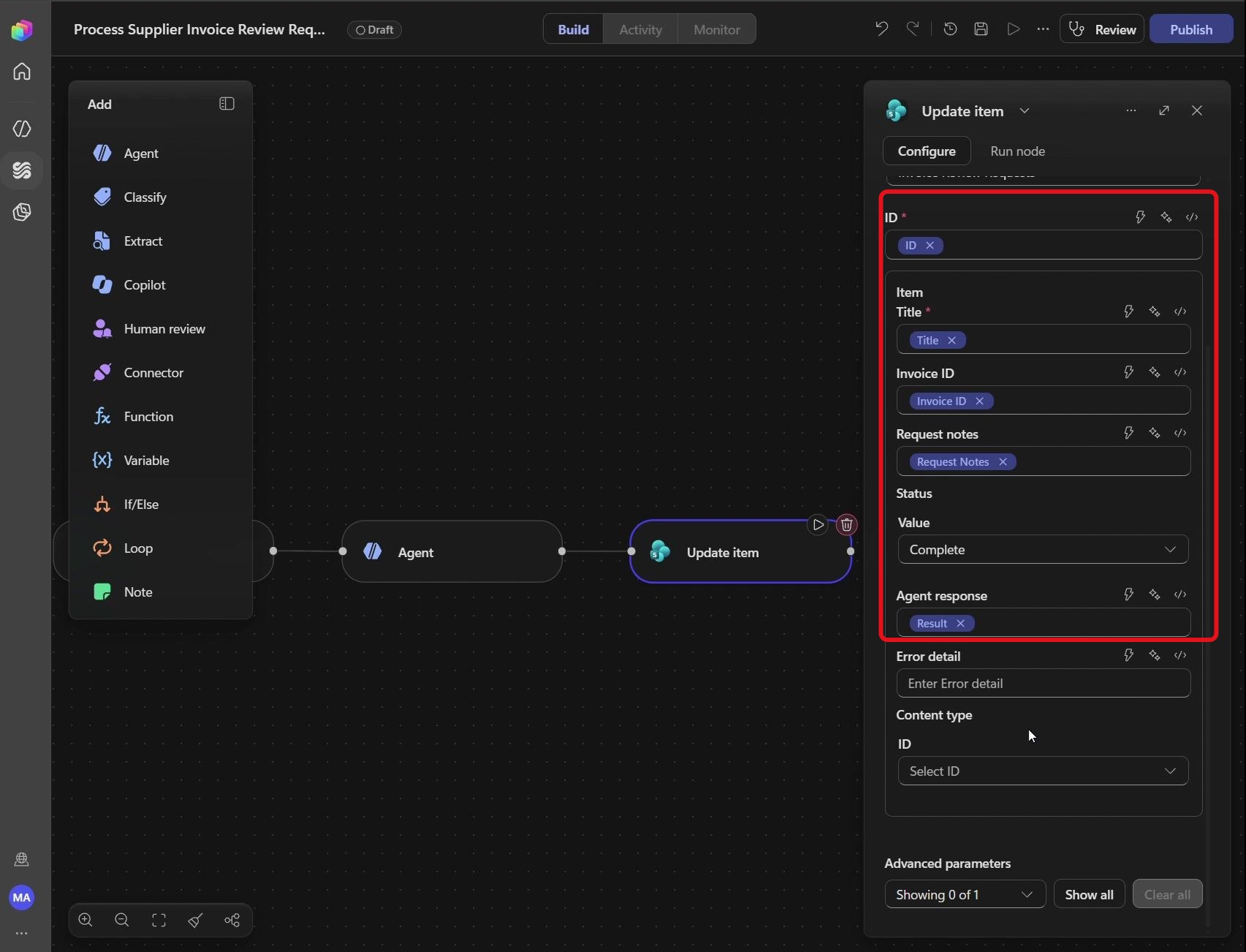
Task: Zoom in on the canvas
Action: coord(86,921)
